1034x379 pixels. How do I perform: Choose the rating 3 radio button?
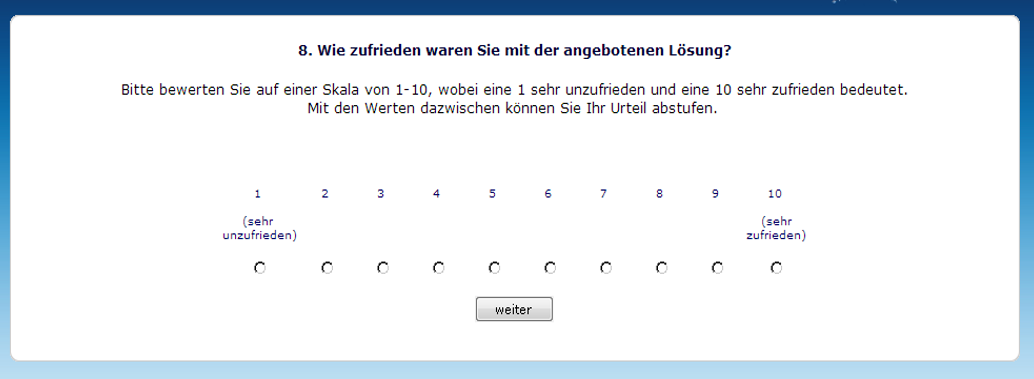382,268
